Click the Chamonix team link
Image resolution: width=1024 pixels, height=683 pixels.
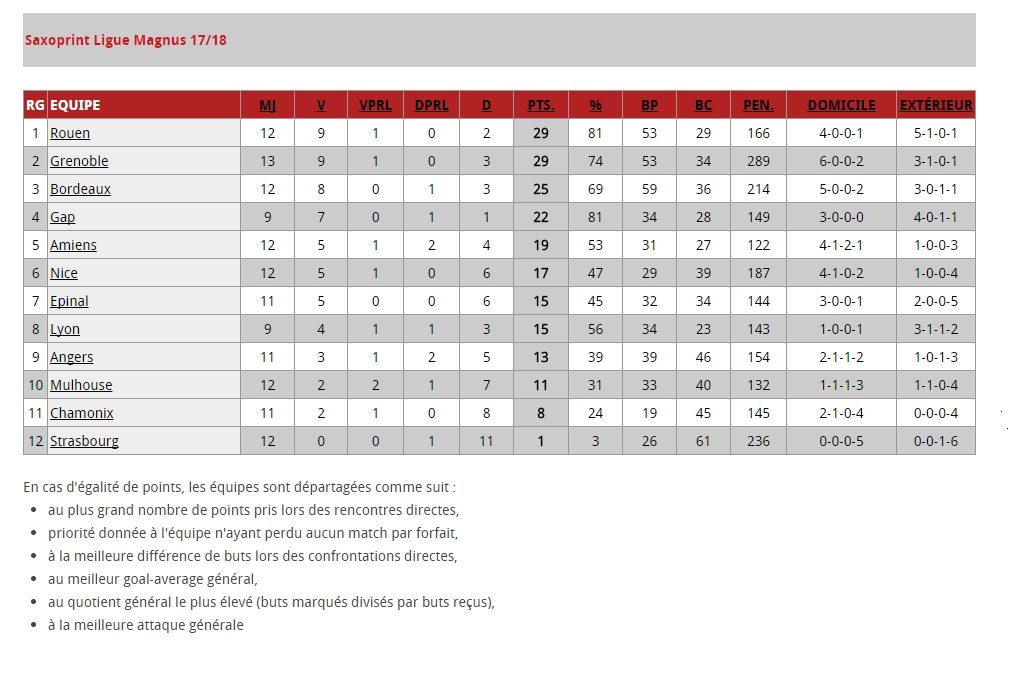tap(82, 413)
